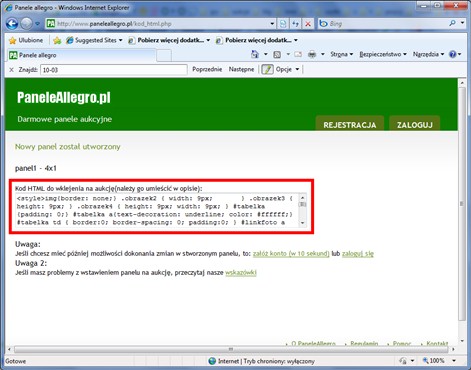
Task: Select the Panele allegro tab
Action: click(x=81, y=55)
